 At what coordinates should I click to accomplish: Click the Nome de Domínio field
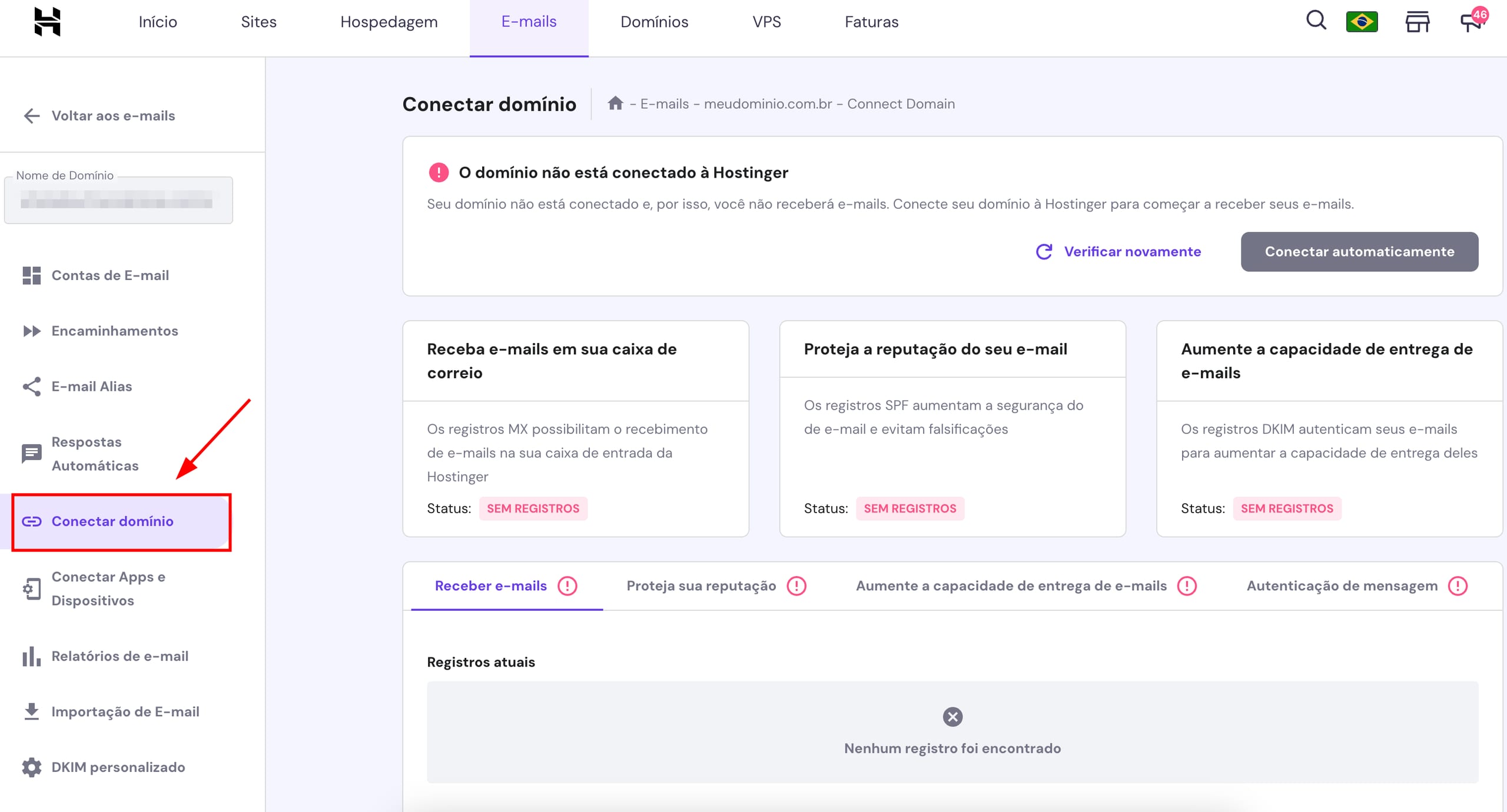click(x=118, y=200)
